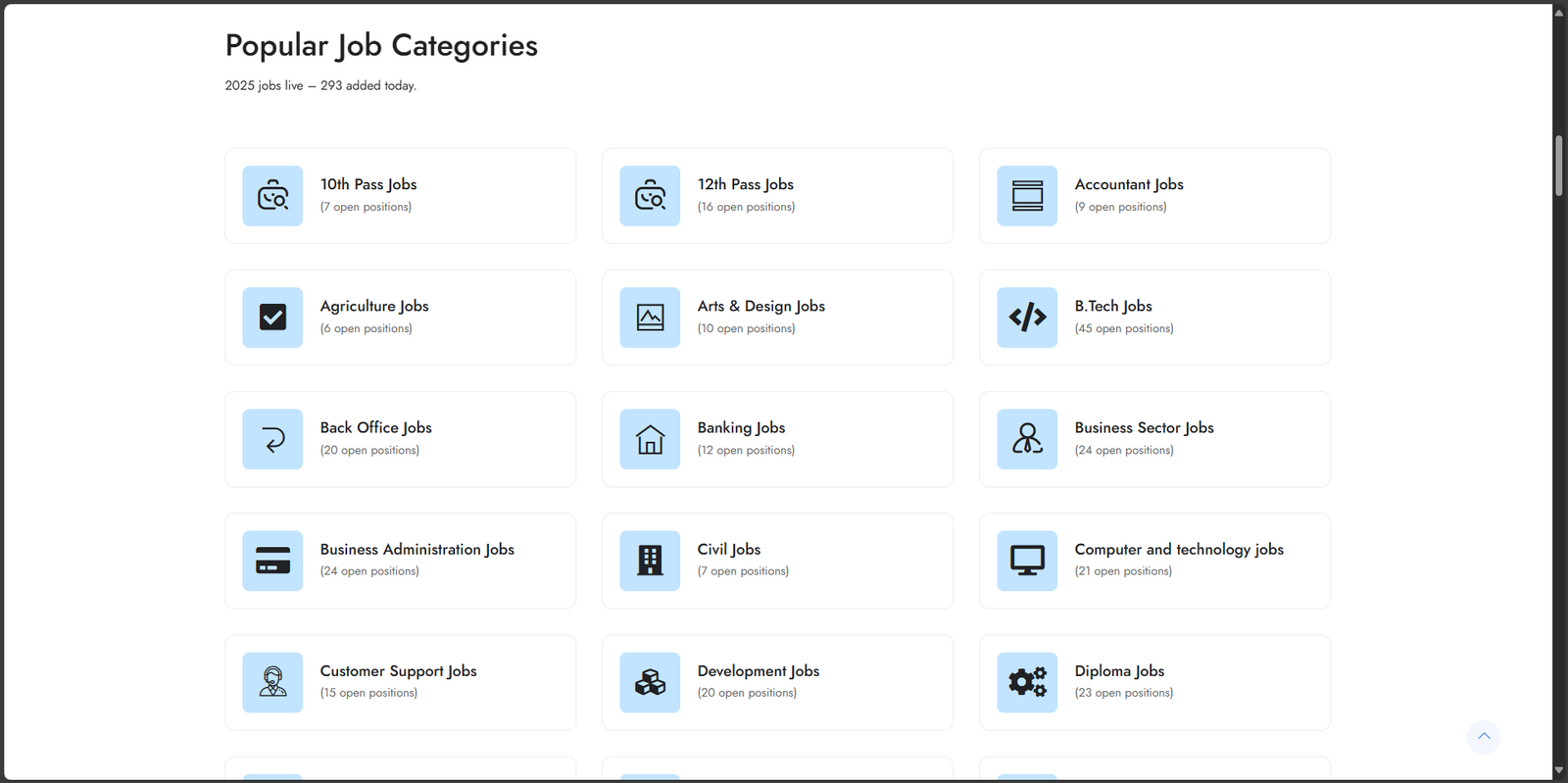Click the Development Jobs cubes icon
This screenshot has height=783, width=1568.
[x=650, y=682]
